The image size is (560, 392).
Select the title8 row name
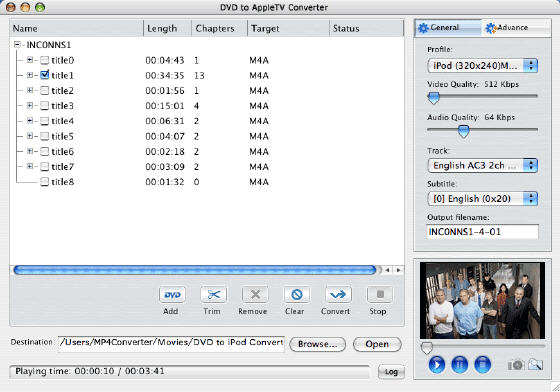click(x=62, y=182)
